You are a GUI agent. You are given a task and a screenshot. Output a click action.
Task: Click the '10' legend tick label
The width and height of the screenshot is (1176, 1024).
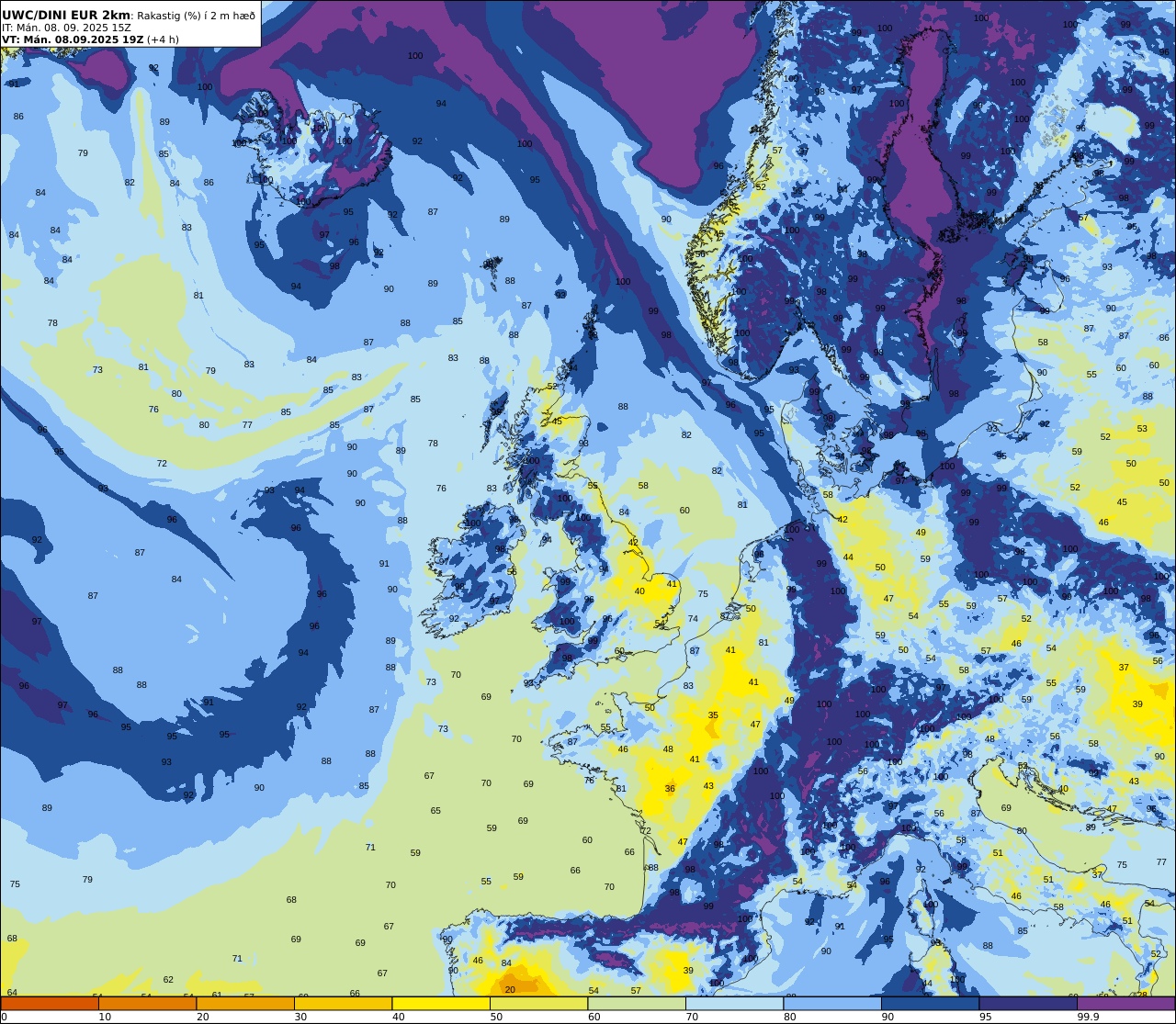pyautogui.click(x=105, y=1017)
